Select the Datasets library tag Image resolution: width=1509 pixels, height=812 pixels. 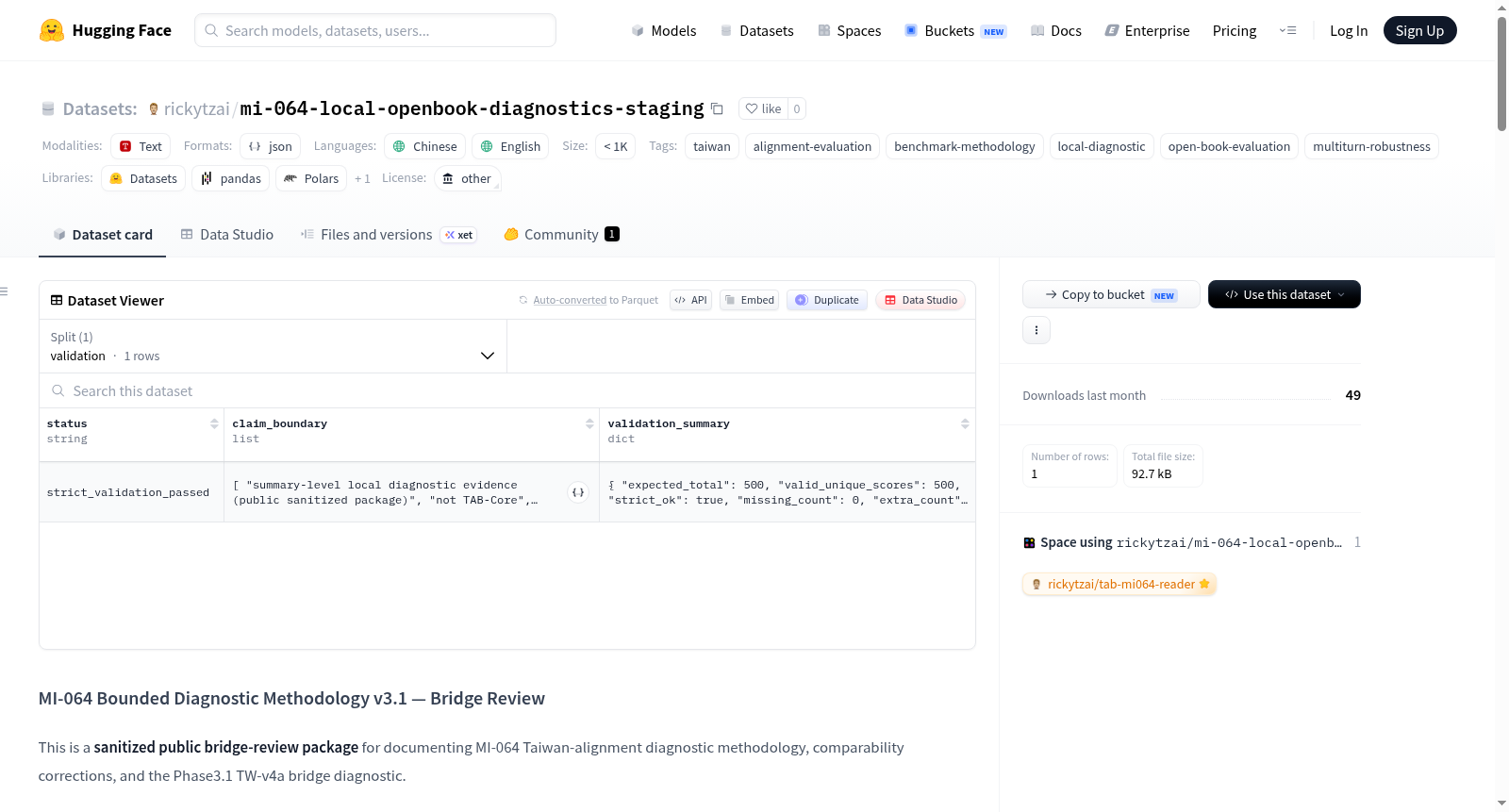point(143,178)
